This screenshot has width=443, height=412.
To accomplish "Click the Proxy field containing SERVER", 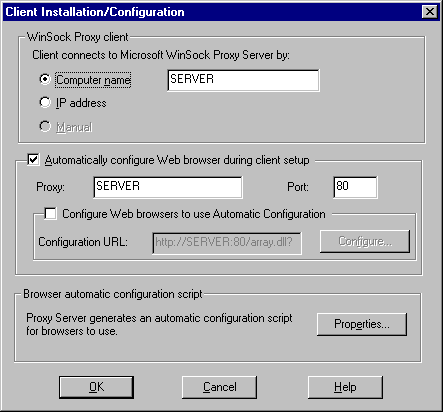I will click(168, 187).
